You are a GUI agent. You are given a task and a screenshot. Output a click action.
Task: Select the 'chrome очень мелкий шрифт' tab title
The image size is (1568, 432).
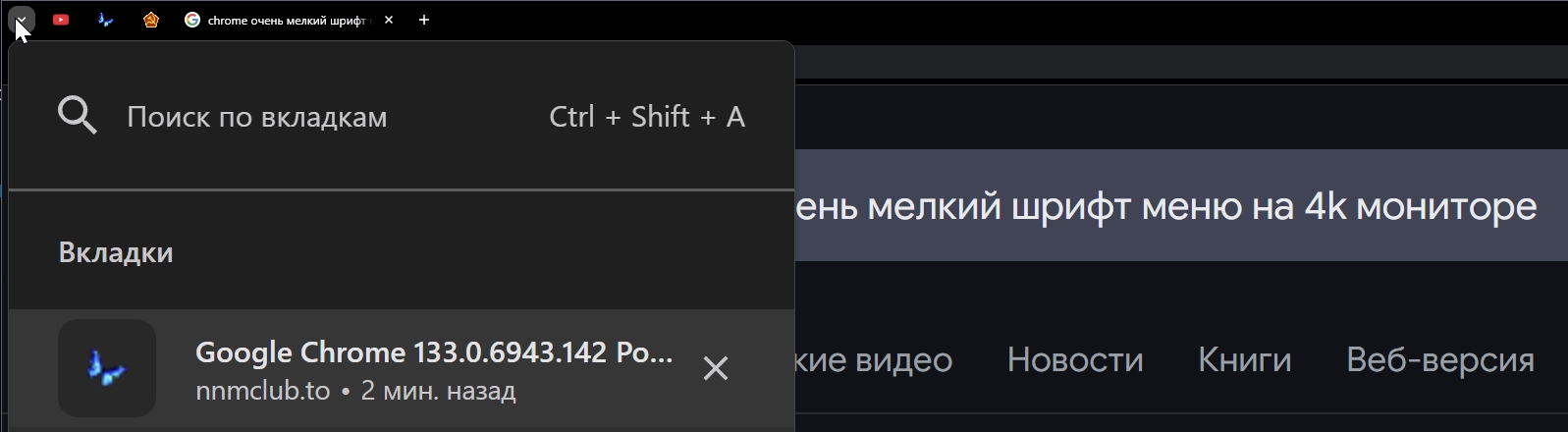point(287,20)
